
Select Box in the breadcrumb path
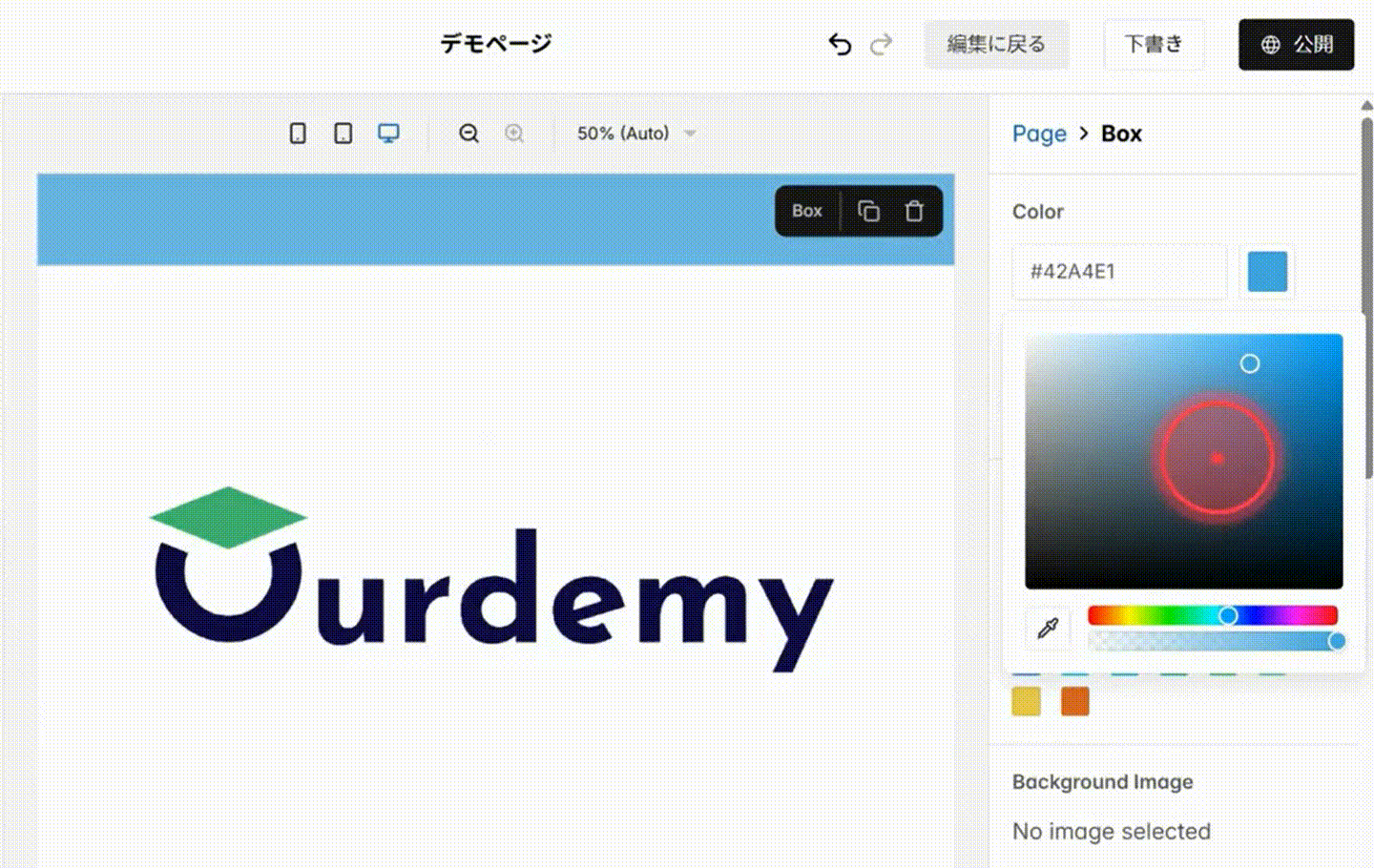1121,134
